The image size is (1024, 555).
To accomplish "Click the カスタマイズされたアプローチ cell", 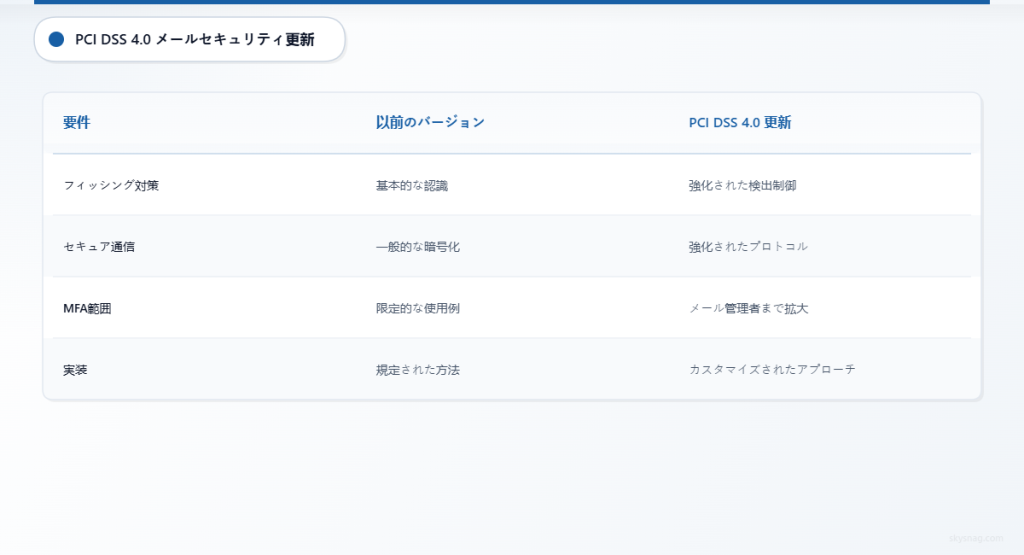I will [772, 370].
